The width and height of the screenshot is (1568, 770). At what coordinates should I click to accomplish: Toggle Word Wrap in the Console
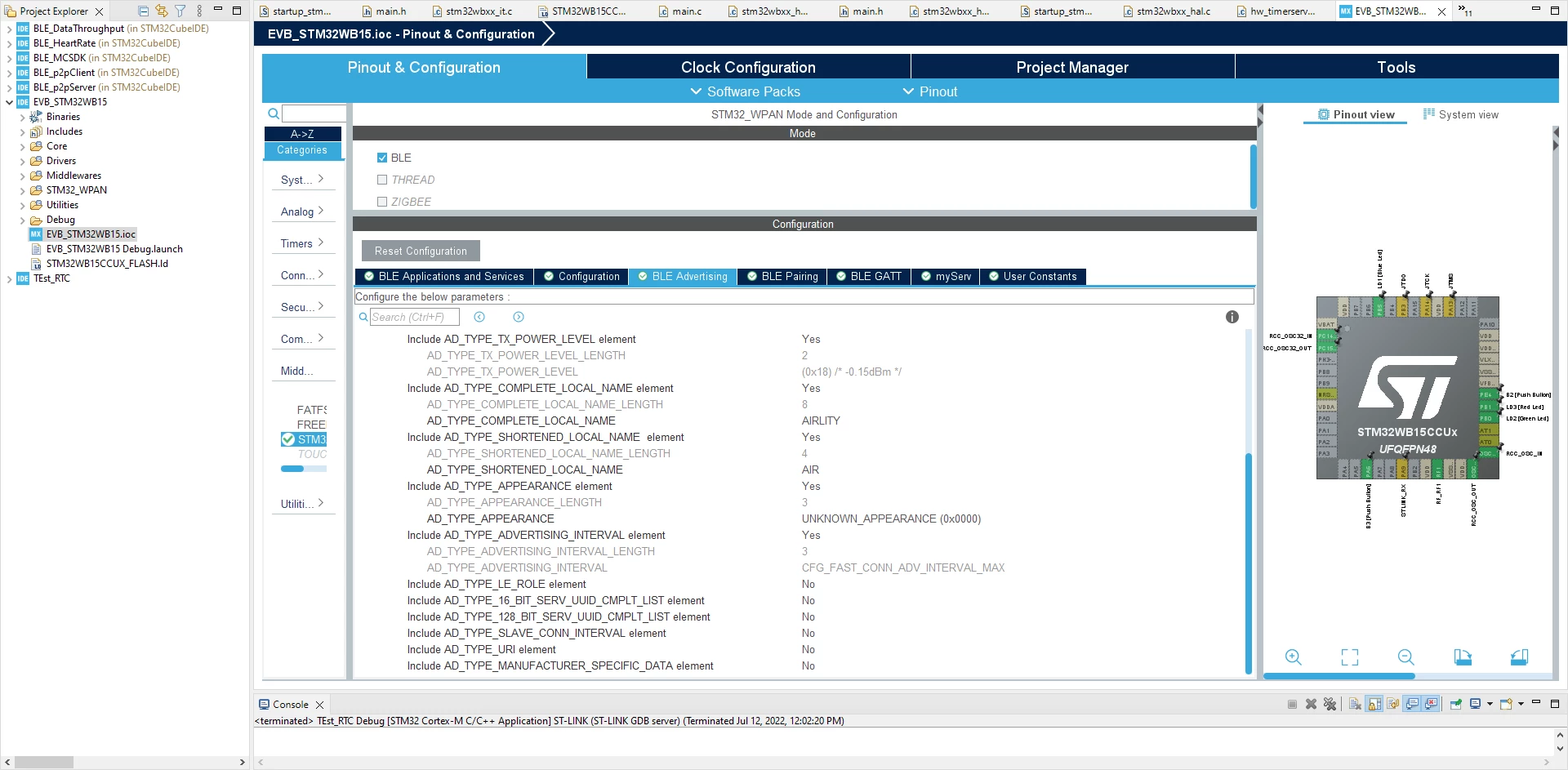coord(1393,704)
